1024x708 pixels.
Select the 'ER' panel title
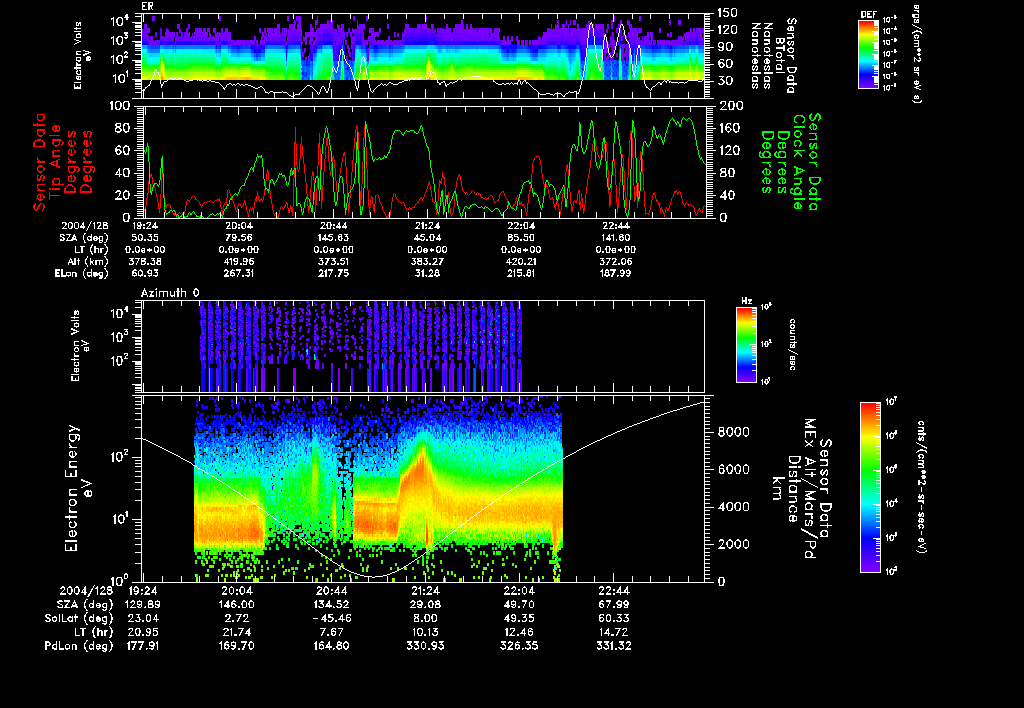pyautogui.click(x=147, y=7)
